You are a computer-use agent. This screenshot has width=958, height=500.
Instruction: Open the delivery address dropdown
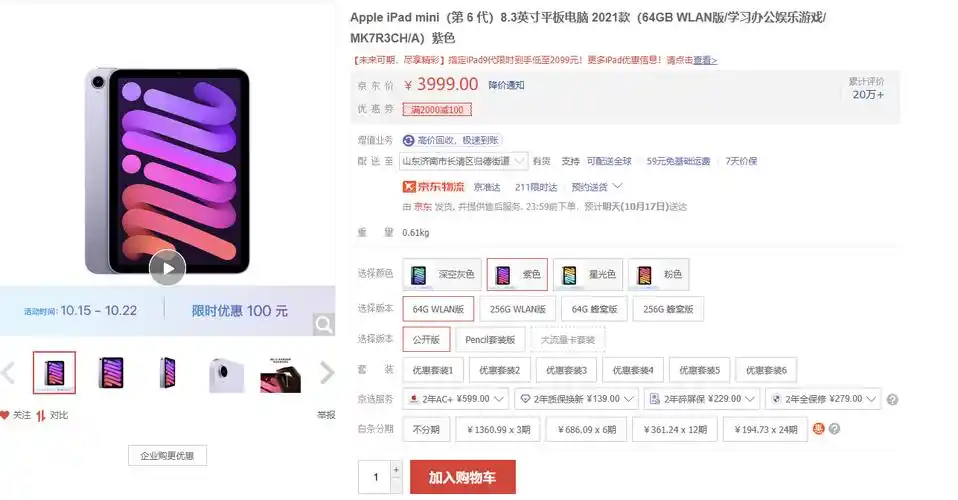pyautogui.click(x=464, y=161)
